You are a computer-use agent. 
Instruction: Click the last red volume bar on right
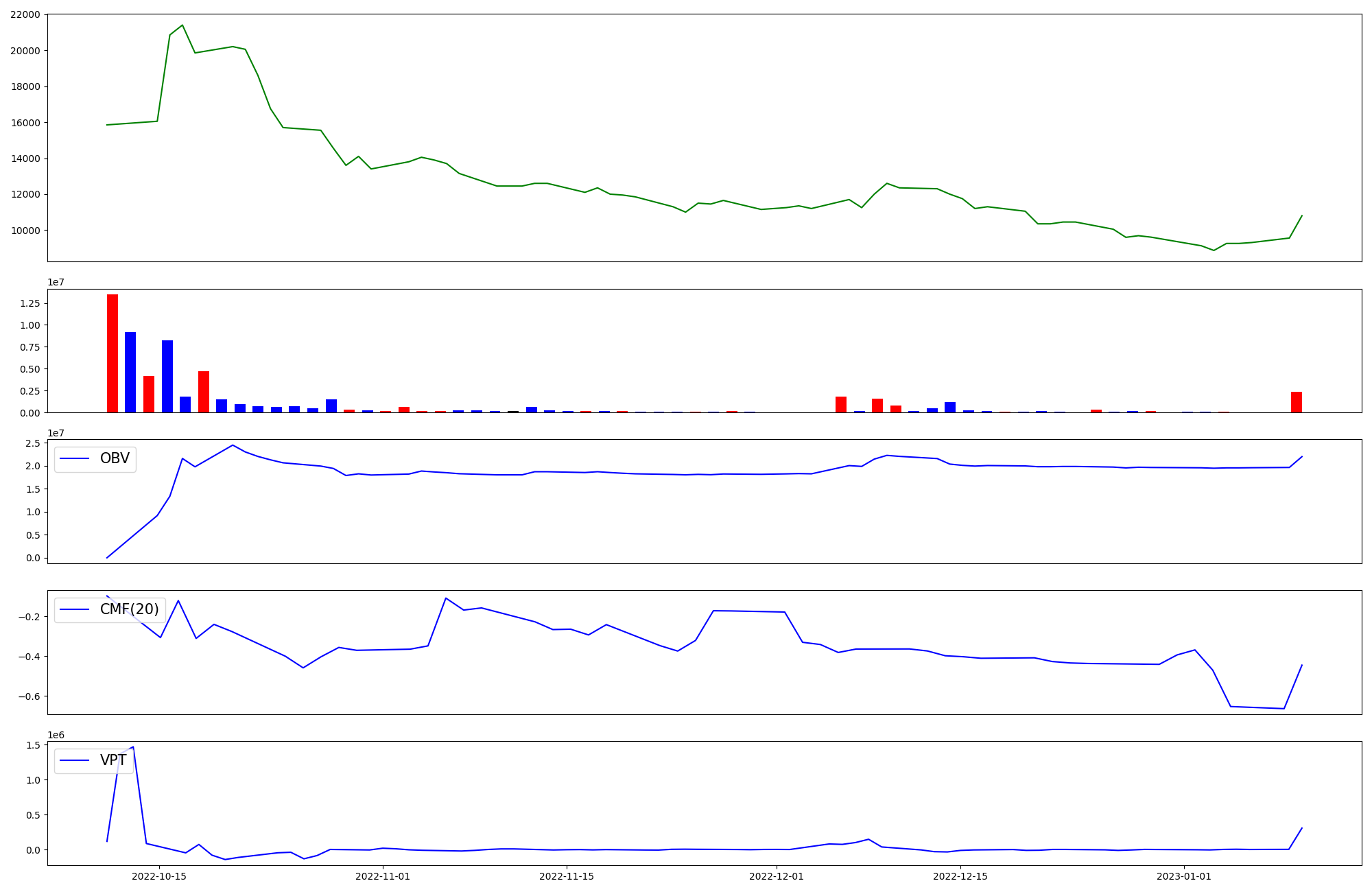coord(1296,402)
